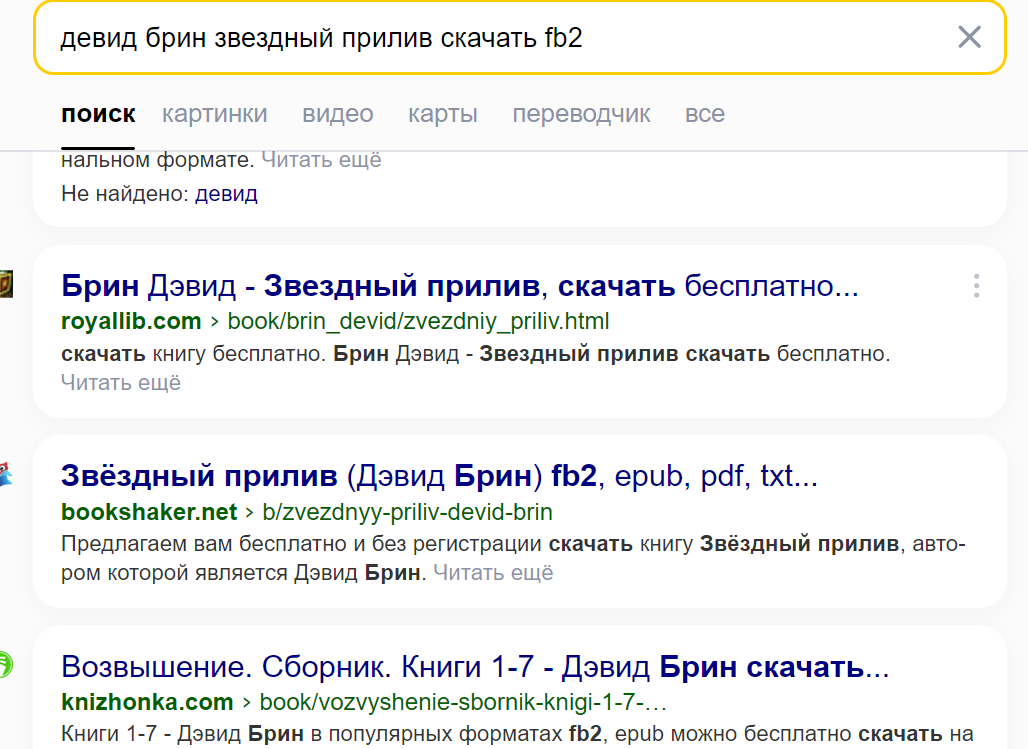Switch to the видео tab
1028x749 pixels.
338,114
